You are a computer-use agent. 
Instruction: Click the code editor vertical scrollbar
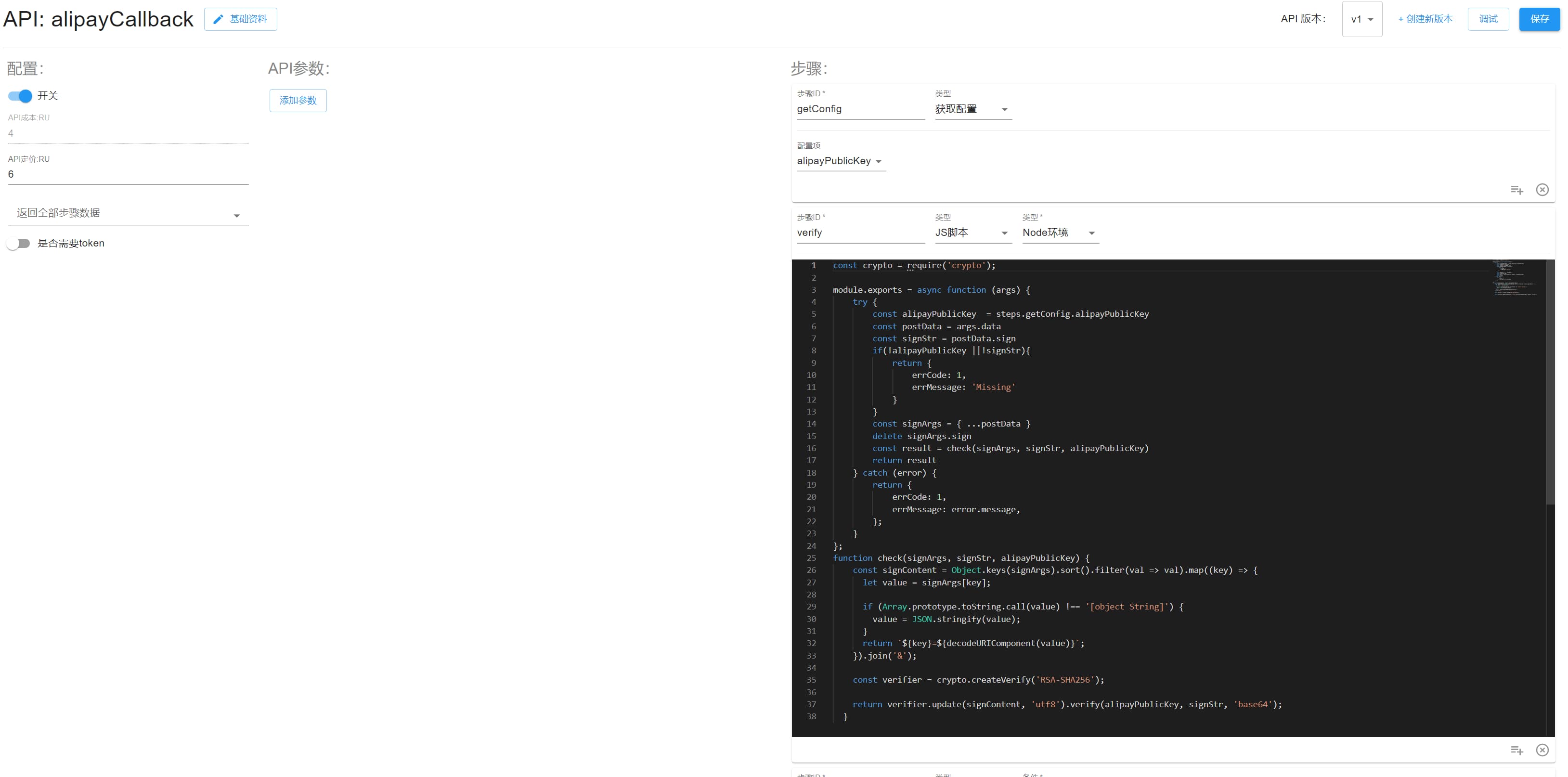1550,382
